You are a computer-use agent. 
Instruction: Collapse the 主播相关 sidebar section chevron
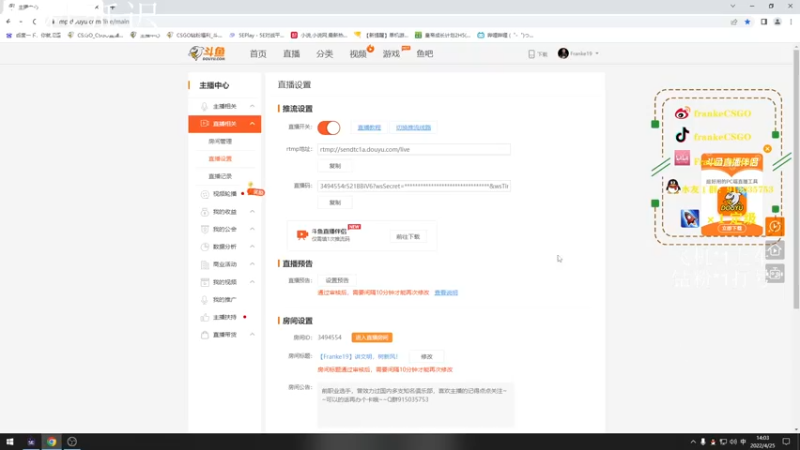[x=252, y=106]
